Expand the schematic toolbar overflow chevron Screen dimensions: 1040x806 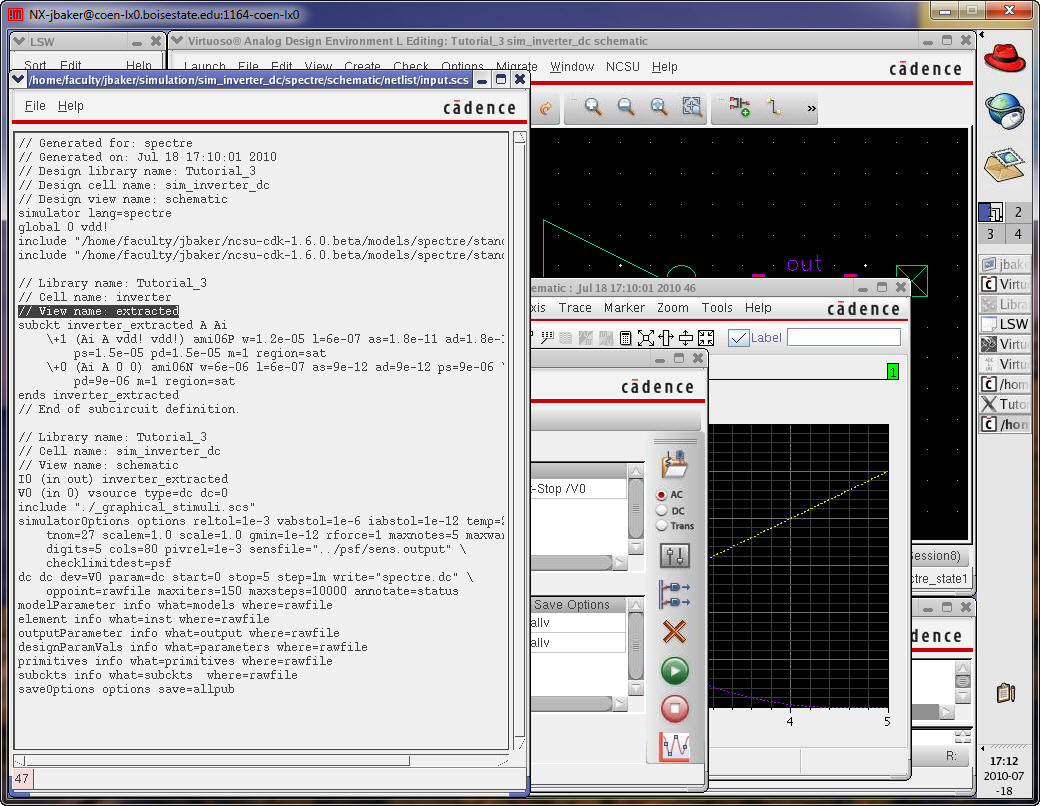[811, 108]
